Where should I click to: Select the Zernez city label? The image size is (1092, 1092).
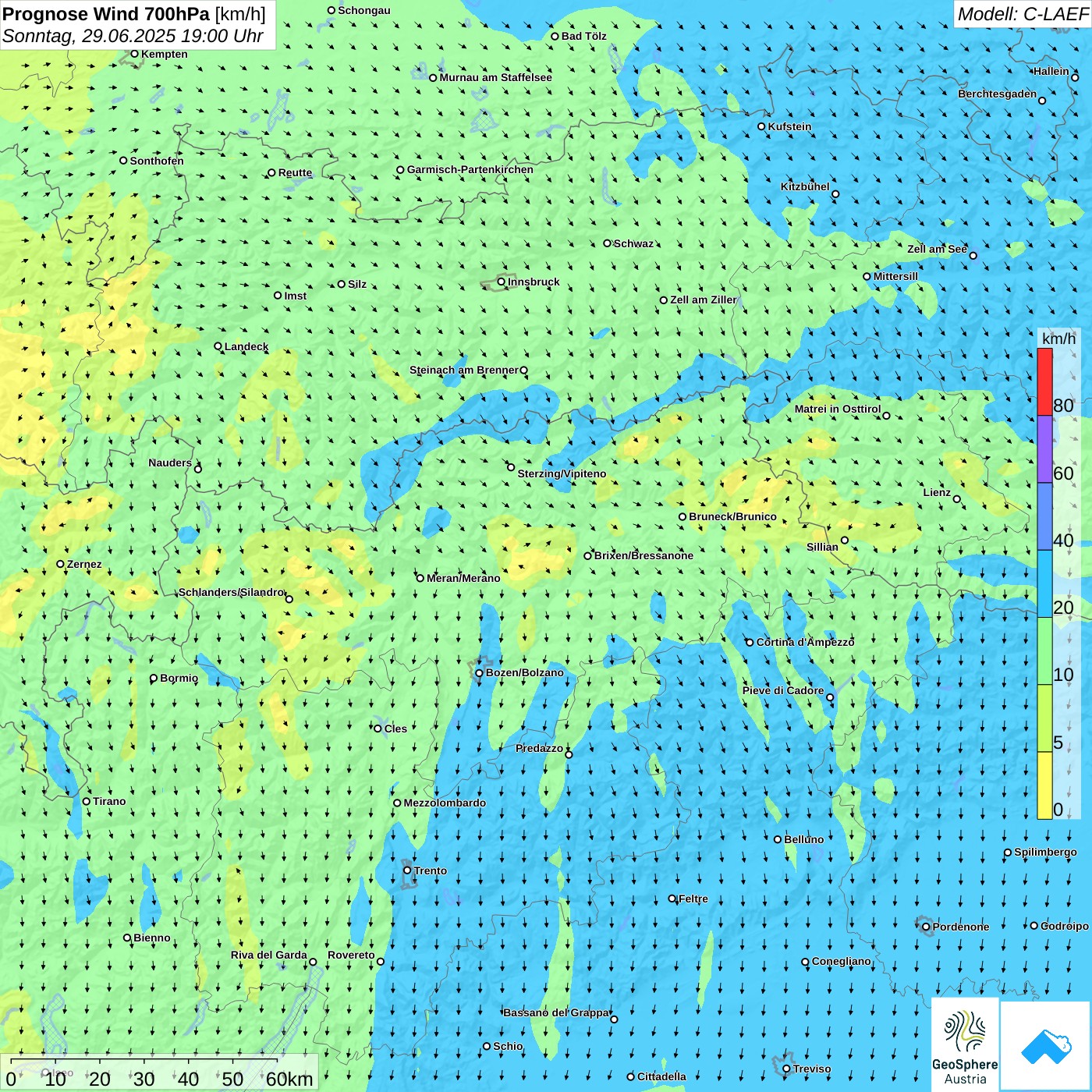[84, 564]
